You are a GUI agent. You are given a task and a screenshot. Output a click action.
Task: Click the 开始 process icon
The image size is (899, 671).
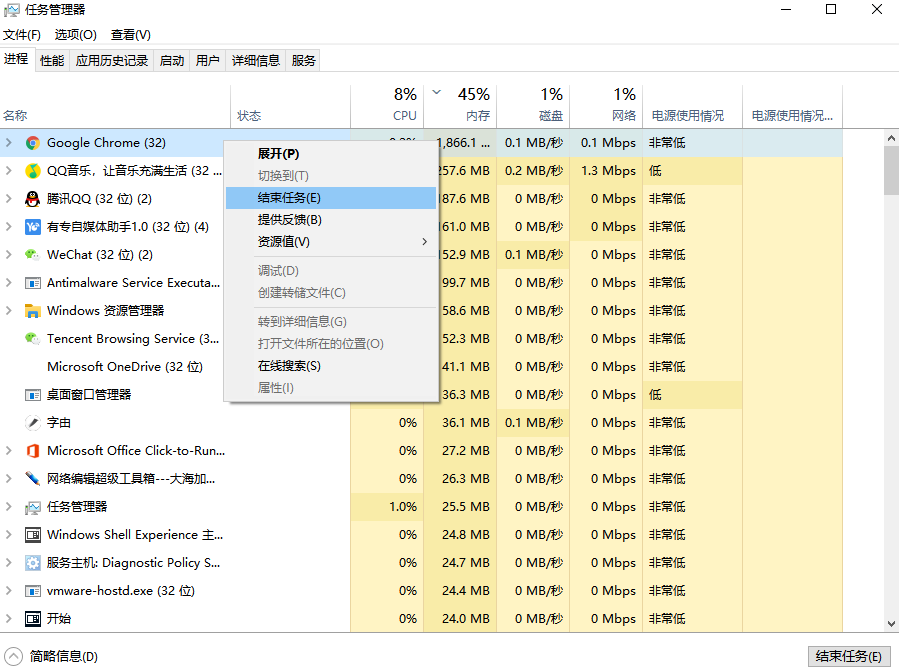pos(33,619)
